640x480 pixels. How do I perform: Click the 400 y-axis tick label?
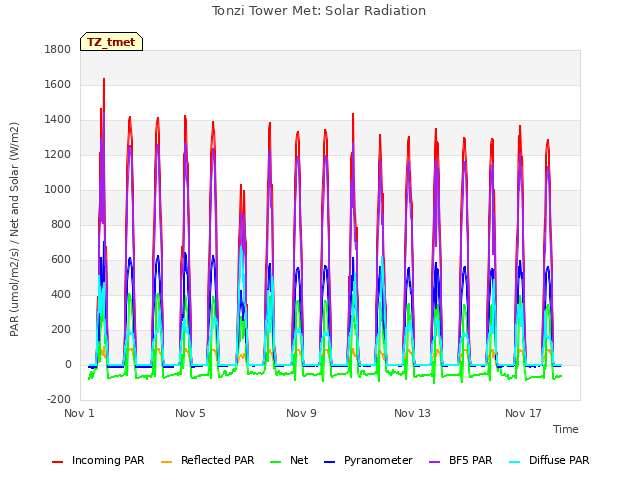click(61, 295)
